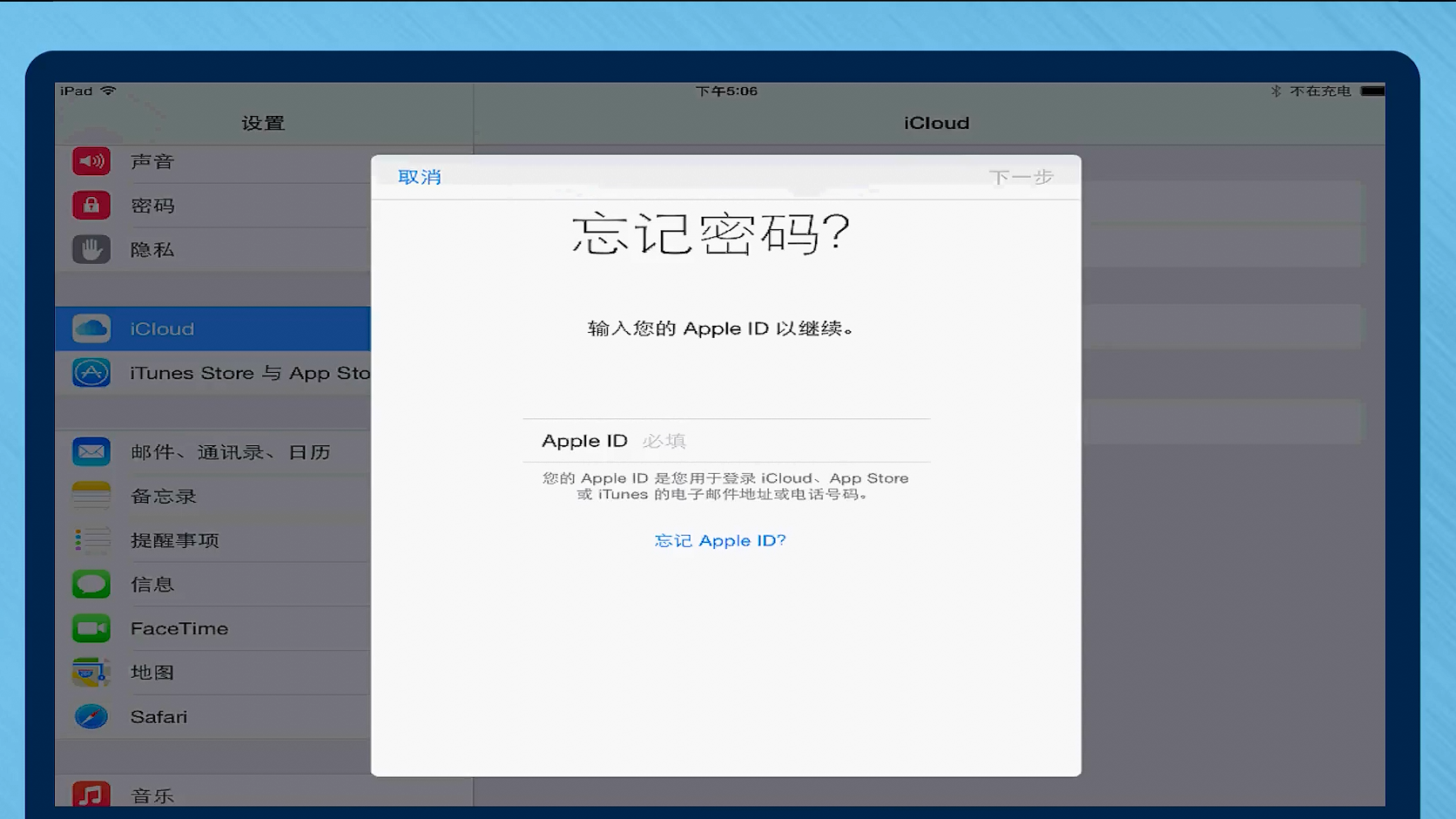Tap the battery indicator icon
Image resolution: width=1456 pixels, height=819 pixels.
tap(1372, 91)
